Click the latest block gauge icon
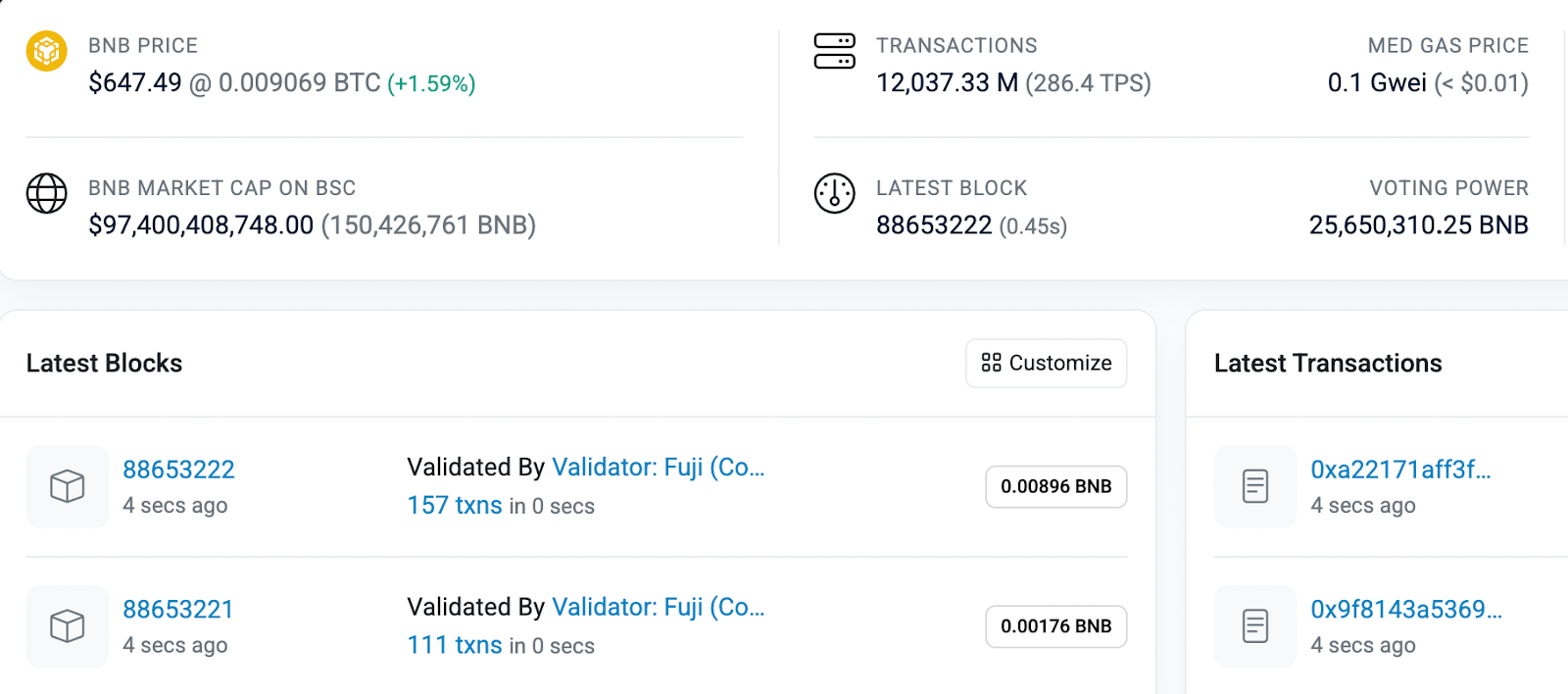 (x=834, y=193)
